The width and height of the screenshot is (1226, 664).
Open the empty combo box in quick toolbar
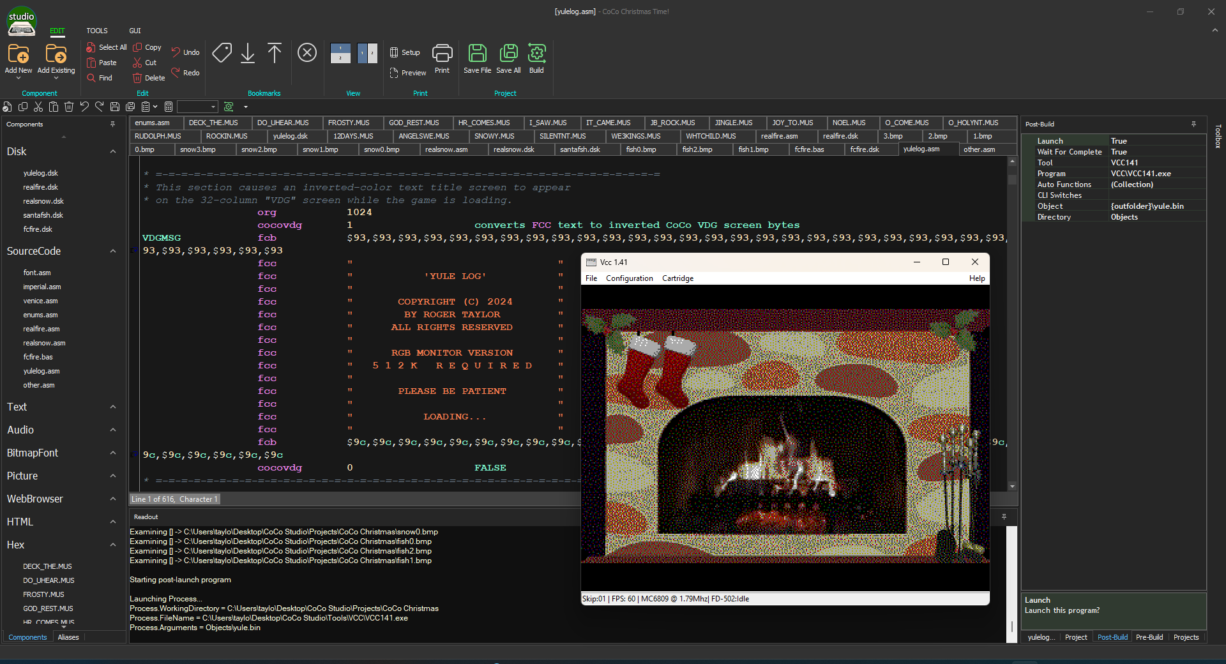(198, 106)
